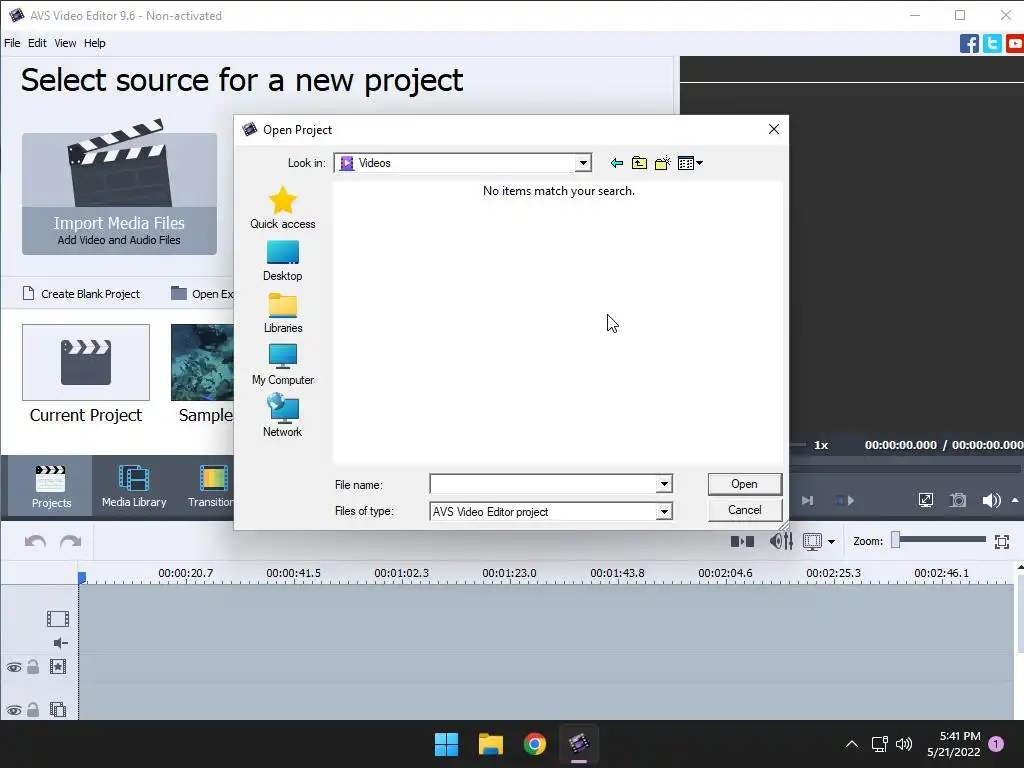The width and height of the screenshot is (1024, 768).
Task: Create a new folder in Open Project dialog
Action: pyautogui.click(x=663, y=163)
